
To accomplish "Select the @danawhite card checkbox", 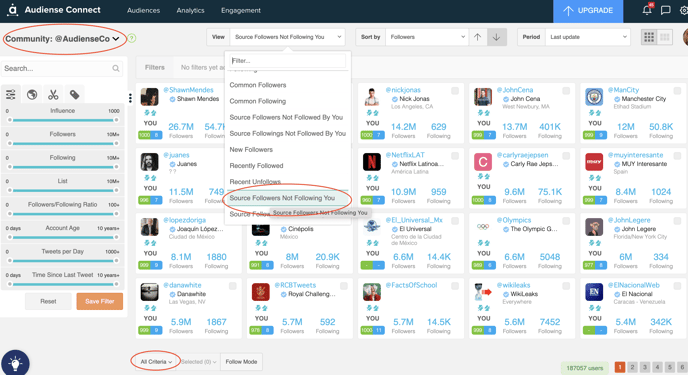I will click(x=233, y=286).
